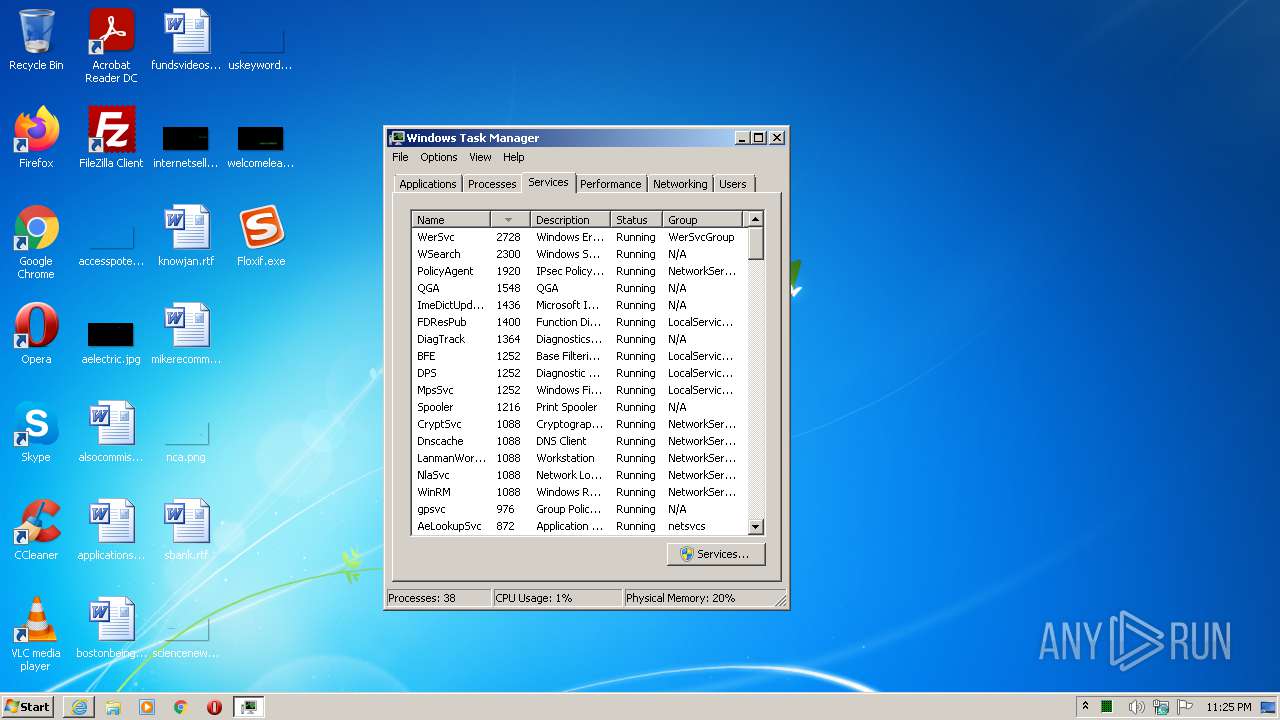Switch to the Processes tab
Screen dimensions: 1280x720
tap(492, 184)
